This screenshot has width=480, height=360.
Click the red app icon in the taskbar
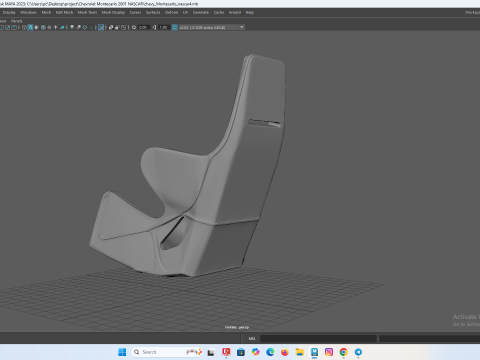tap(226, 352)
